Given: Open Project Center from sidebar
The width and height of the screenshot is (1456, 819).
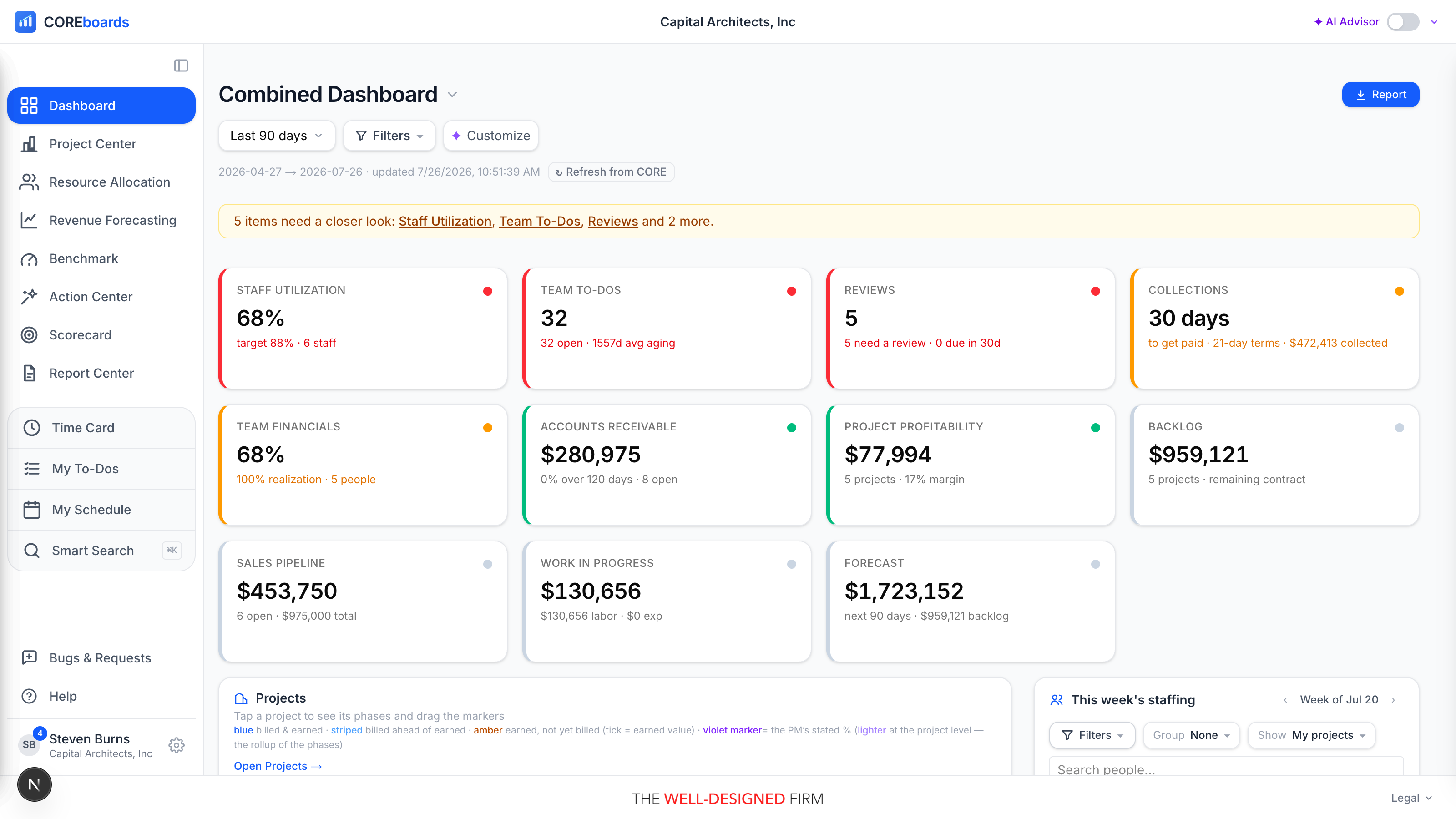Looking at the screenshot, I should [101, 144].
